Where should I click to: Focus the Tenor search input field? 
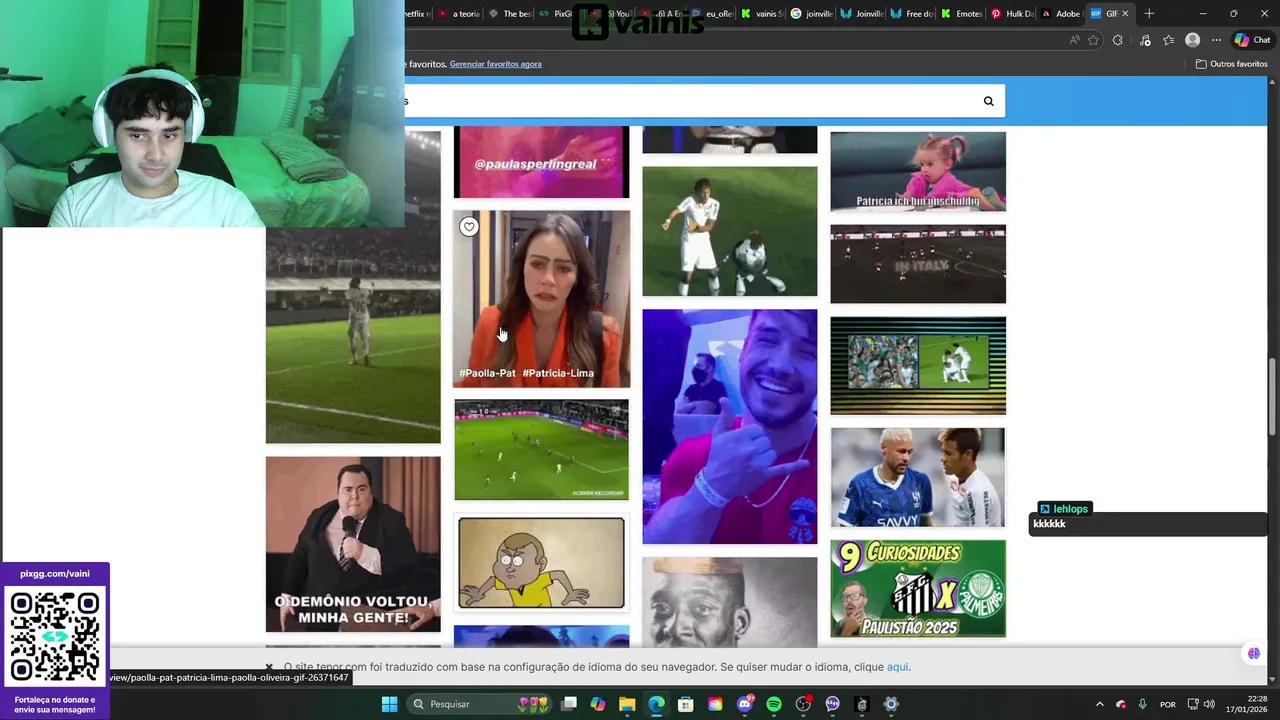[x=690, y=101]
